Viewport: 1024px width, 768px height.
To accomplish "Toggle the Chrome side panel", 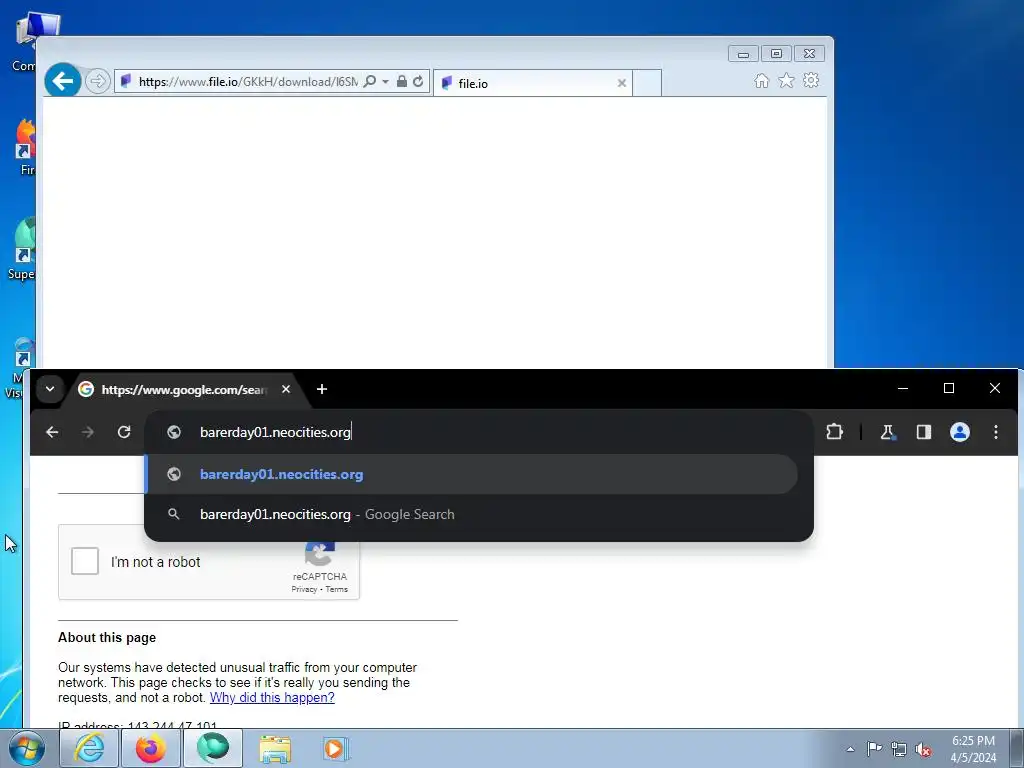I will [923, 432].
